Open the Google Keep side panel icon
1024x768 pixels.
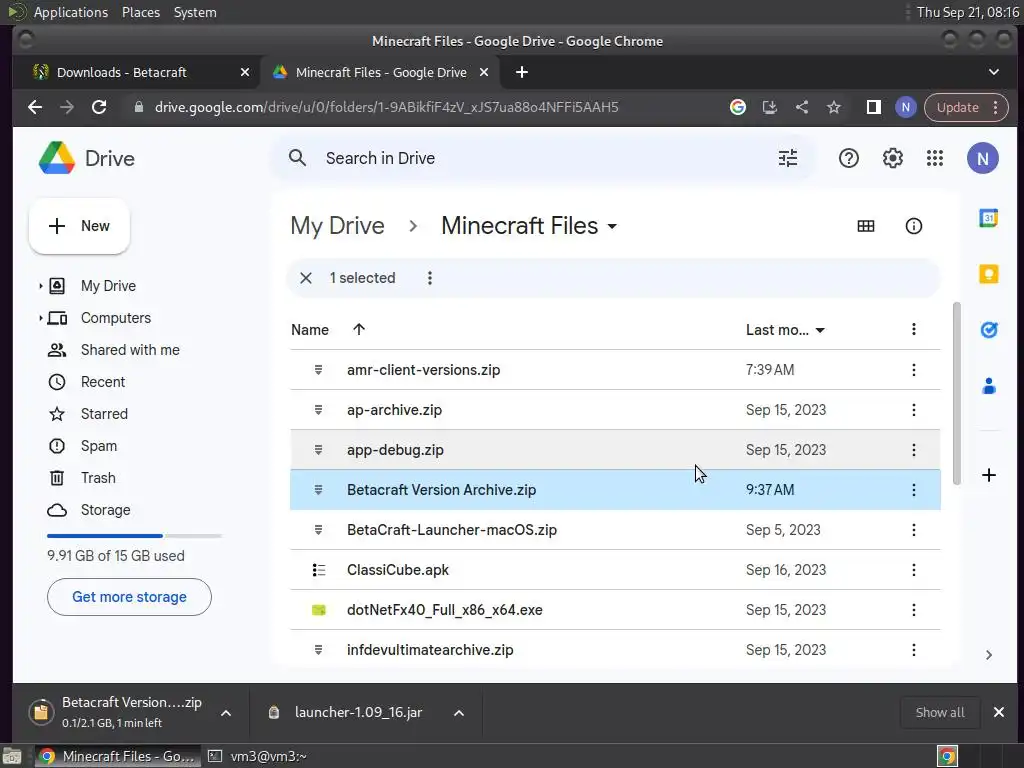click(x=988, y=274)
